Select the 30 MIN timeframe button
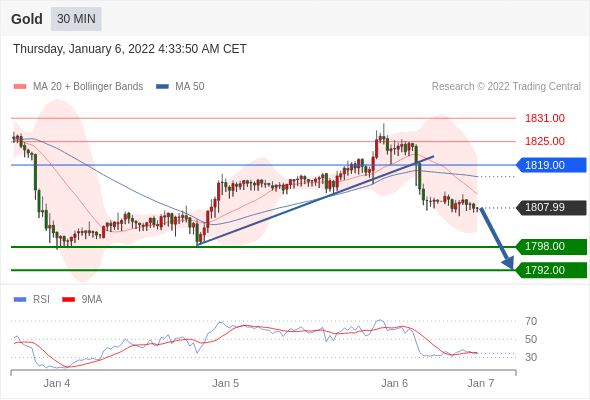This screenshot has height=400, width=590. pos(76,19)
